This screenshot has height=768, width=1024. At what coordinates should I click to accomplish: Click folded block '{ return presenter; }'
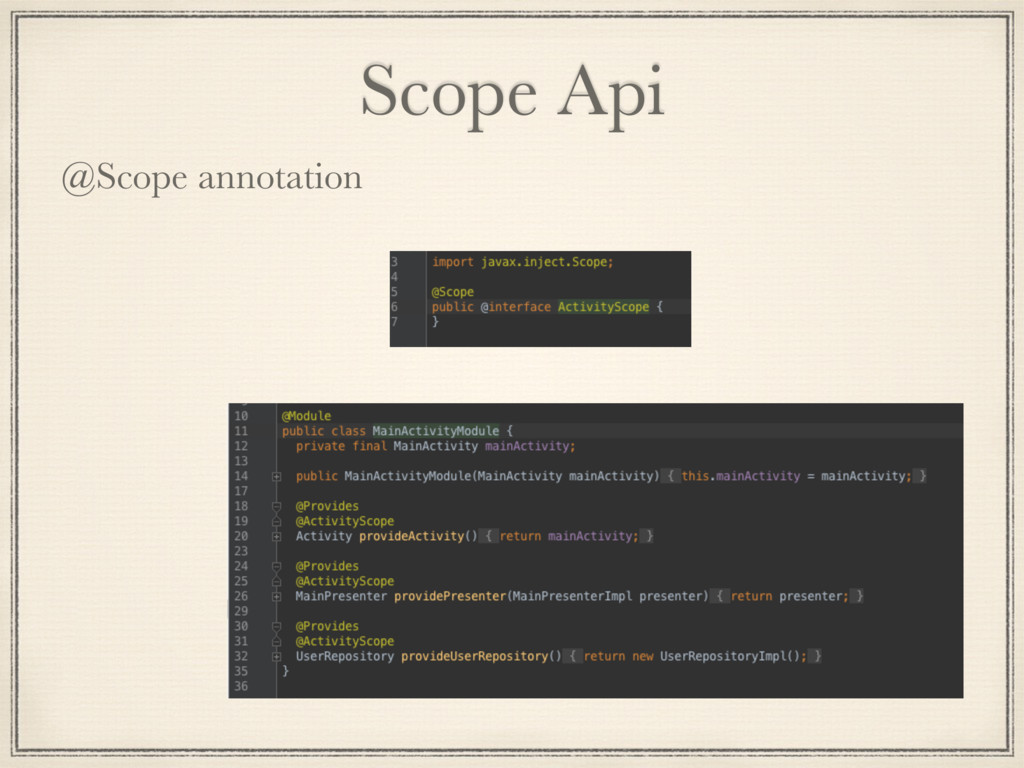(x=787, y=596)
